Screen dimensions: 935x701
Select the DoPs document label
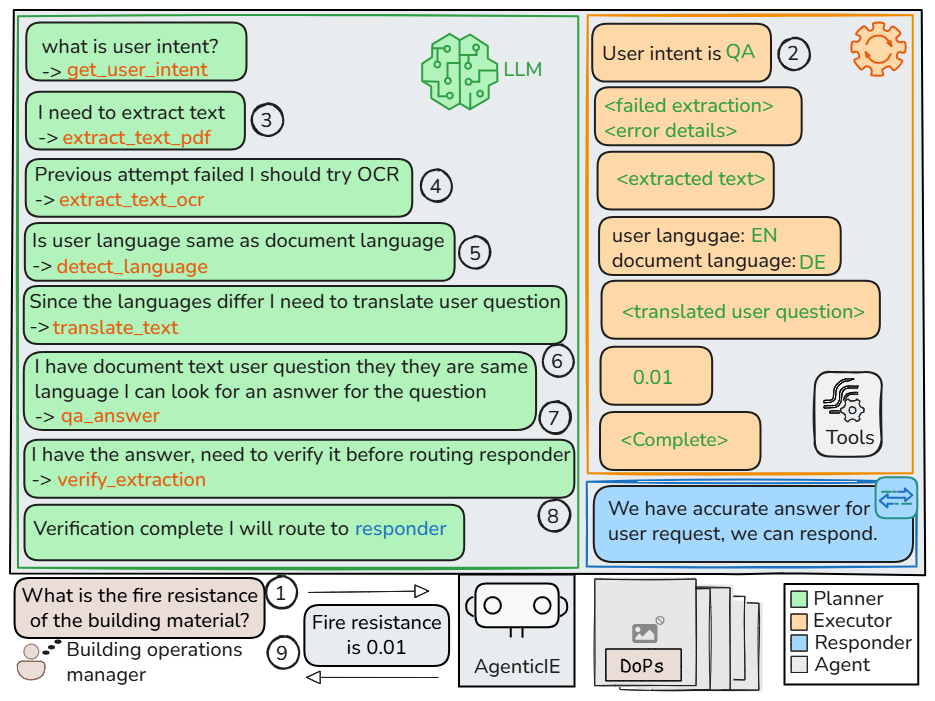642,664
